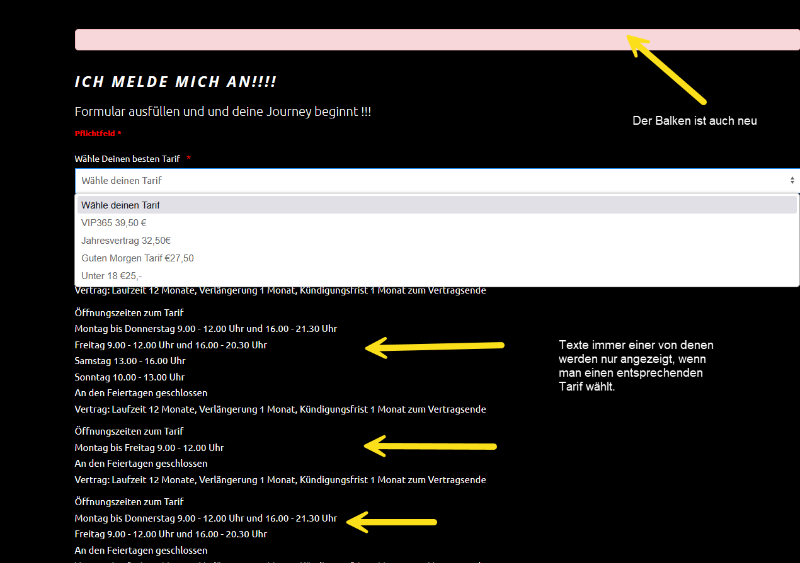The width and height of the screenshot is (800, 563).
Task: Choose the Unter 18 €25,- option
Action: 437,276
